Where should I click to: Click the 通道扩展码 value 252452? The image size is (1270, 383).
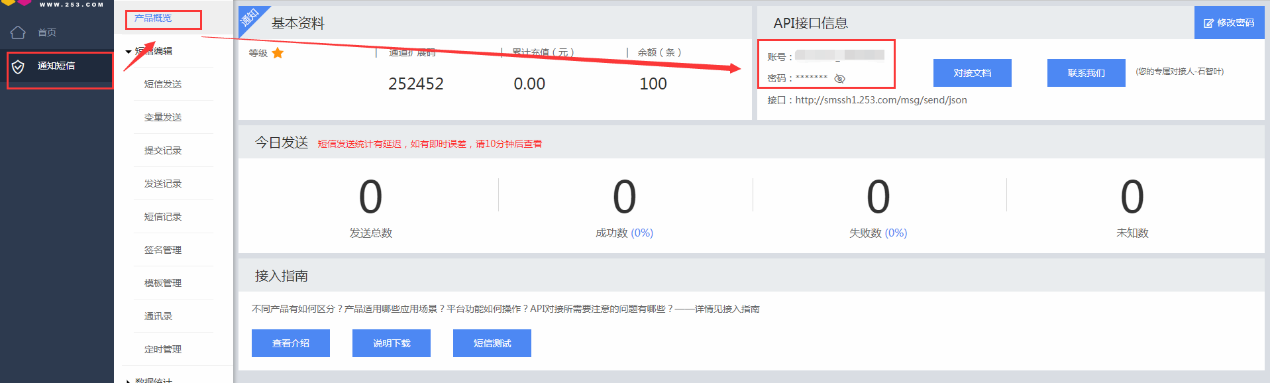click(416, 84)
